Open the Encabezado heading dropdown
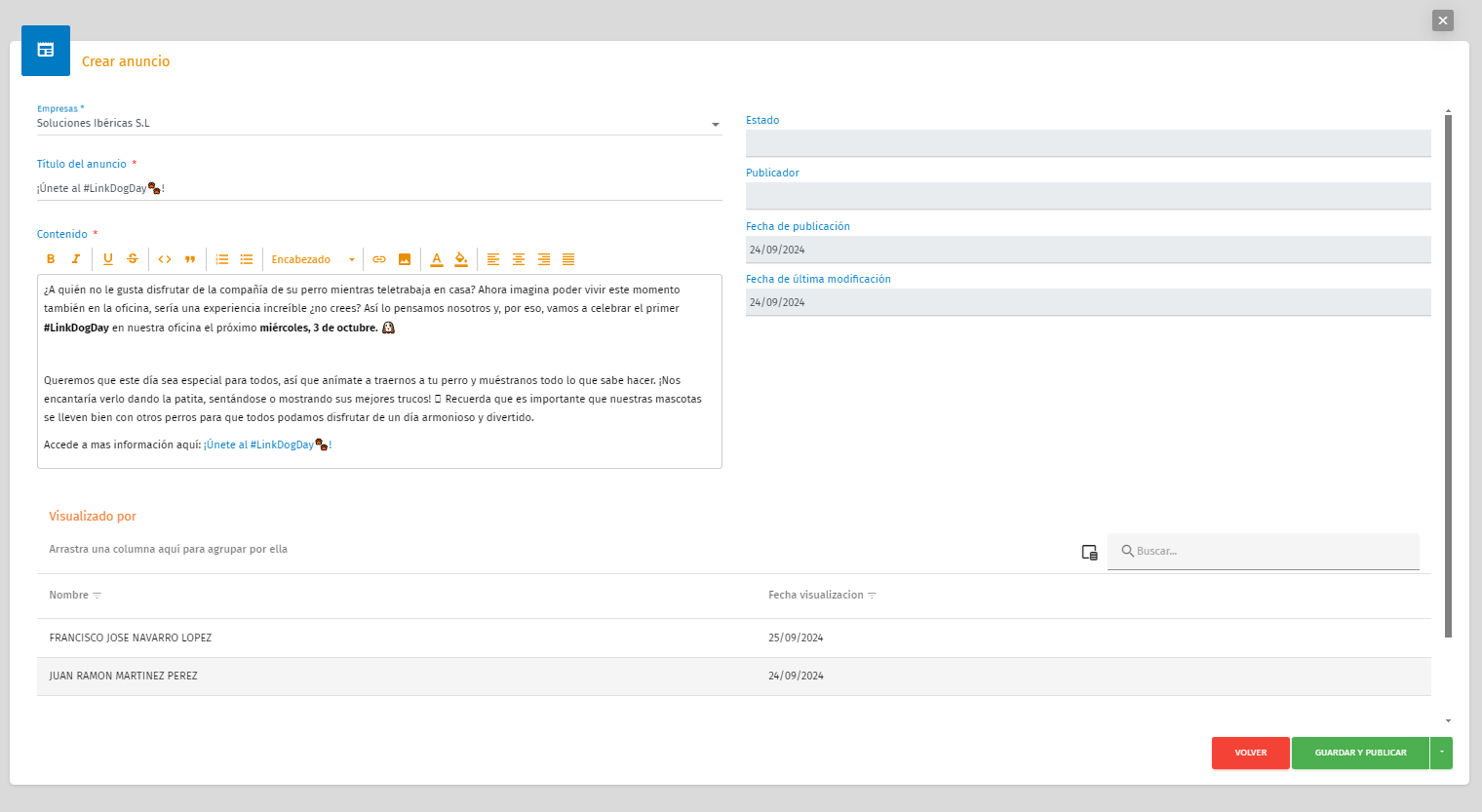Image resolution: width=1482 pixels, height=812 pixels. [x=313, y=259]
